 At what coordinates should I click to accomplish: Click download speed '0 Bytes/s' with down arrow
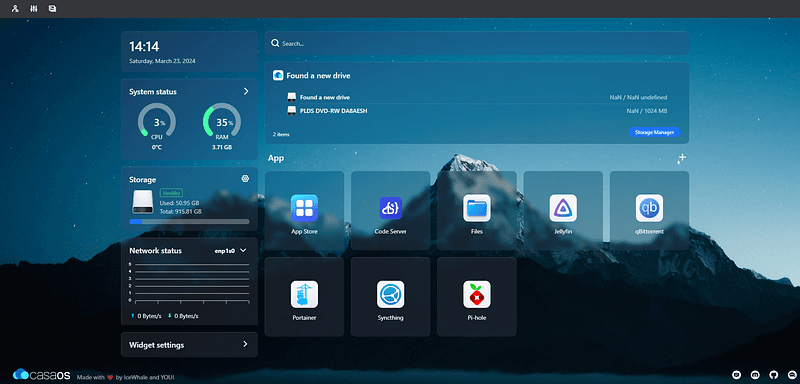click(x=183, y=316)
